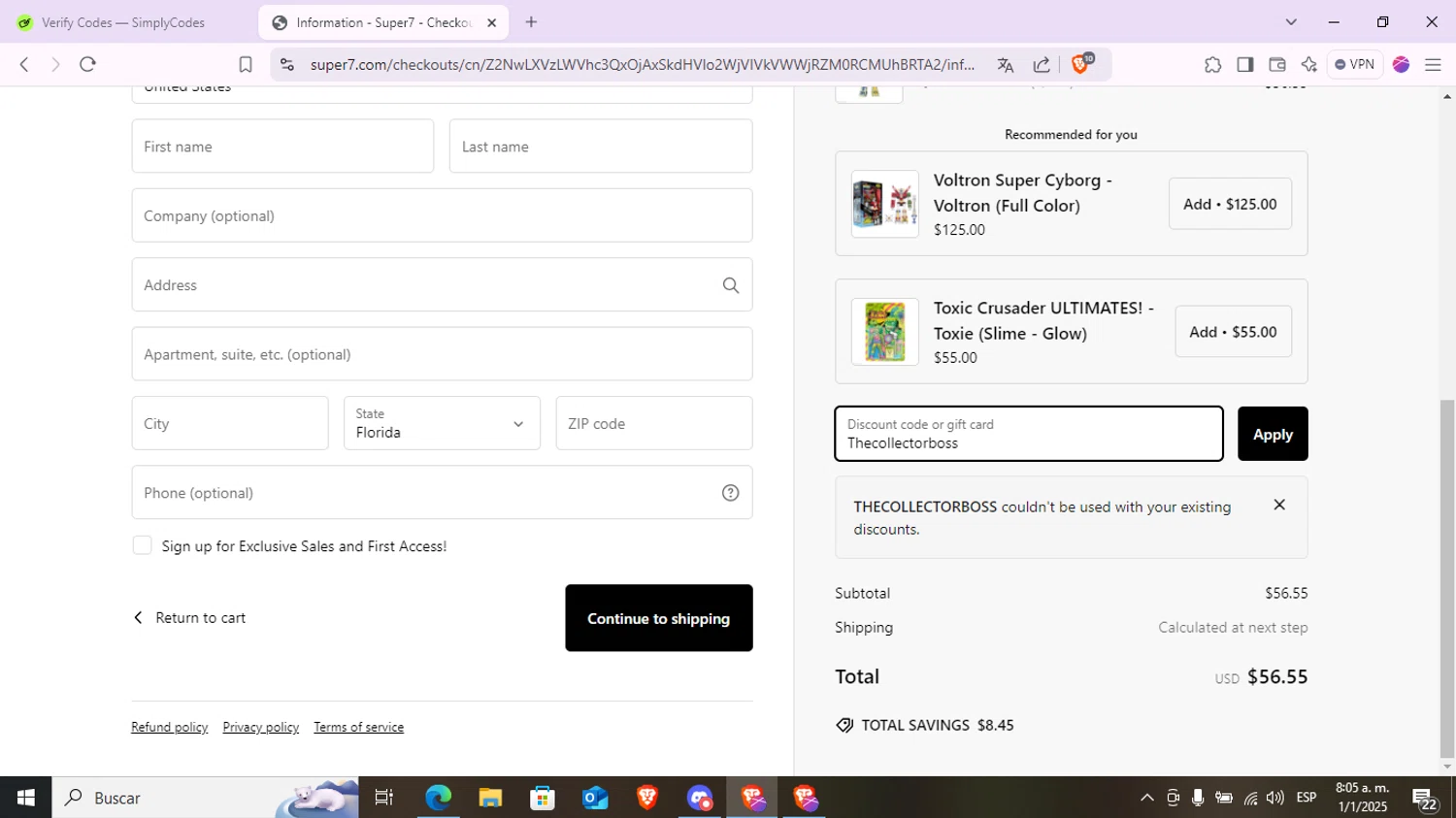Image resolution: width=1456 pixels, height=818 pixels.
Task: Click the VPN button in the toolbar
Action: click(x=1355, y=65)
